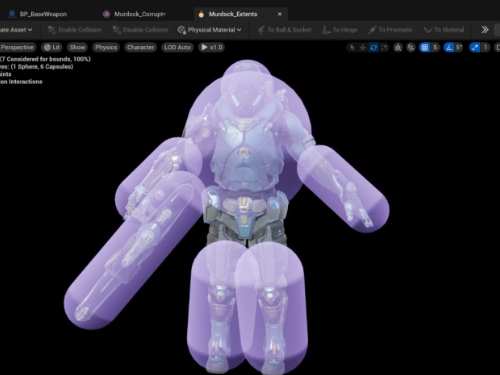This screenshot has height=375, width=500.
Task: Toggle scale snapping
Action: (474, 48)
